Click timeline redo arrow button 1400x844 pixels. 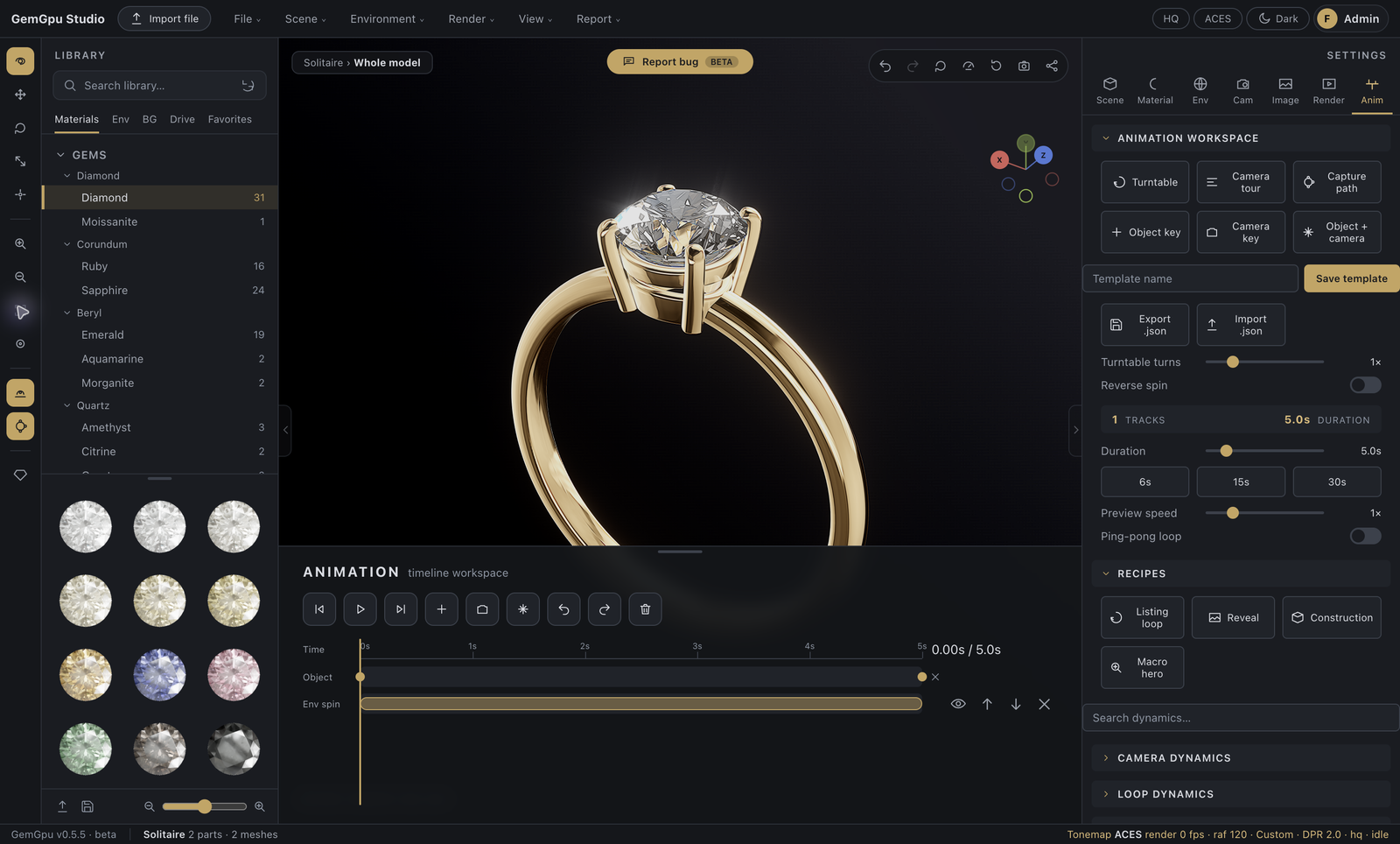point(605,609)
